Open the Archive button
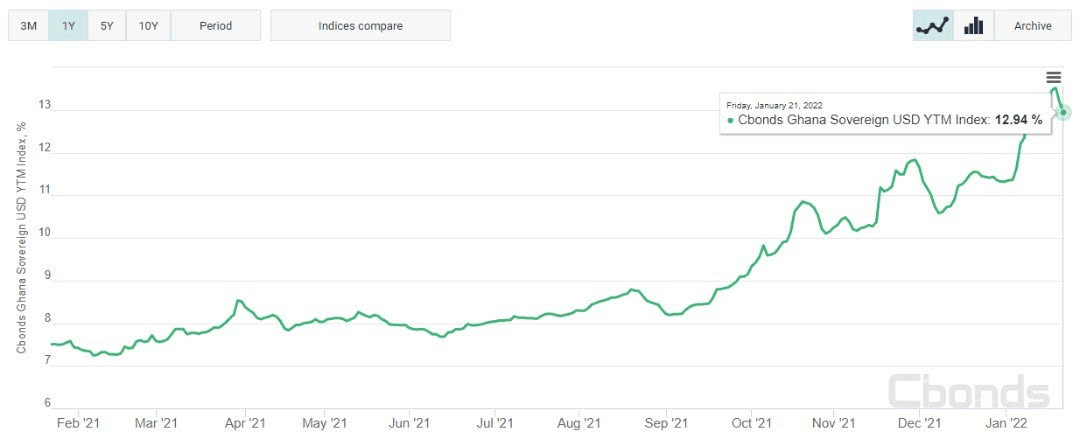The width and height of the screenshot is (1080, 439). [x=1032, y=25]
